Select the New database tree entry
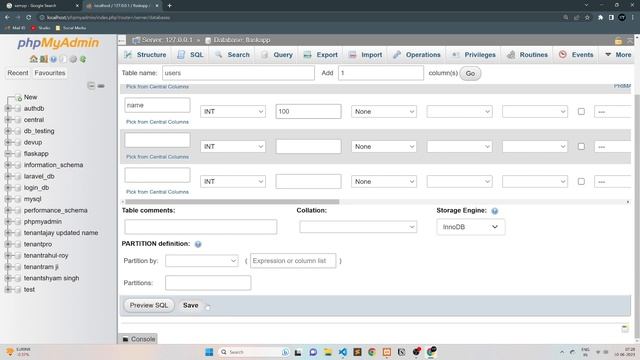Image resolution: width=640 pixels, height=360 pixels. click(x=30, y=97)
